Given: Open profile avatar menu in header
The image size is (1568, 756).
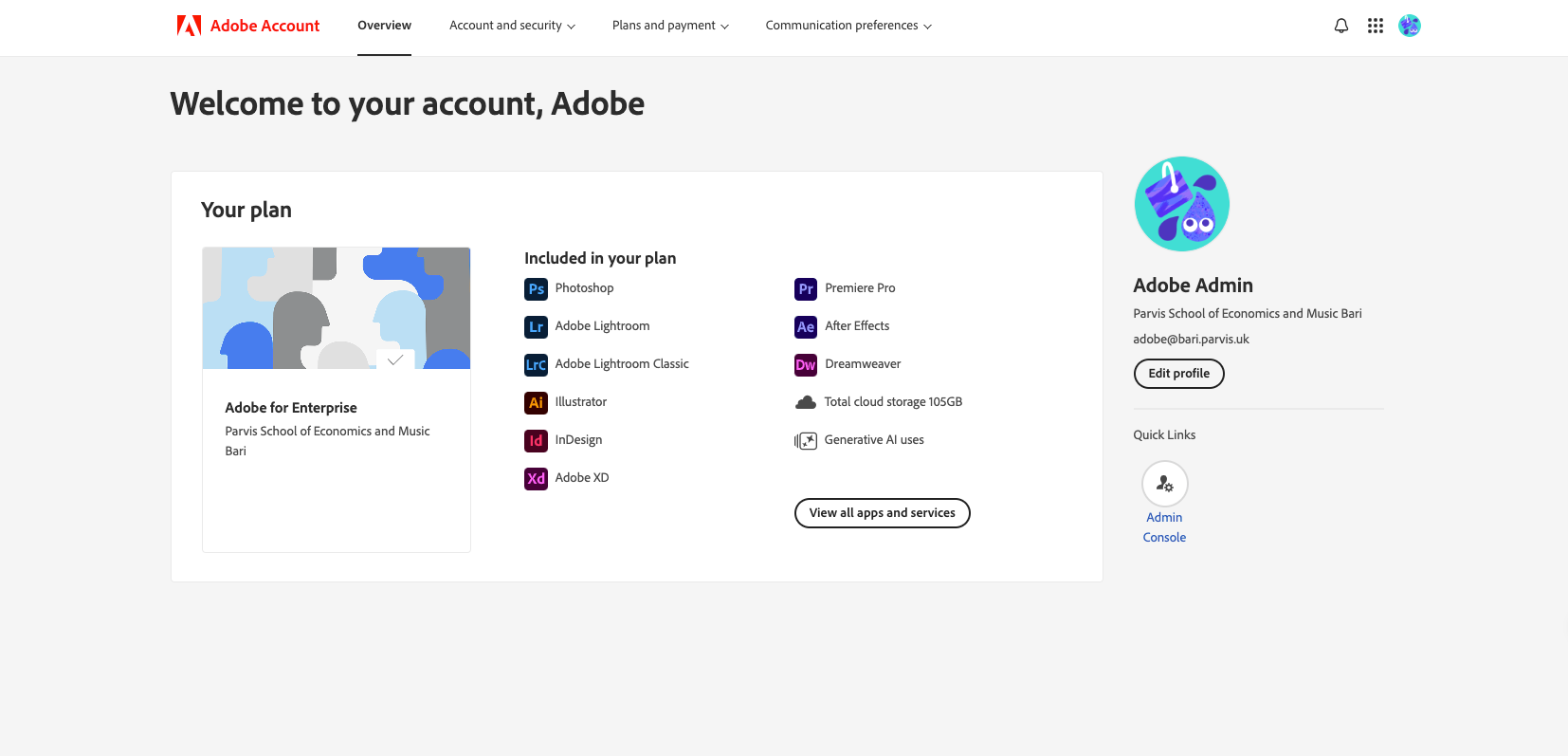Looking at the screenshot, I should pos(1410,26).
